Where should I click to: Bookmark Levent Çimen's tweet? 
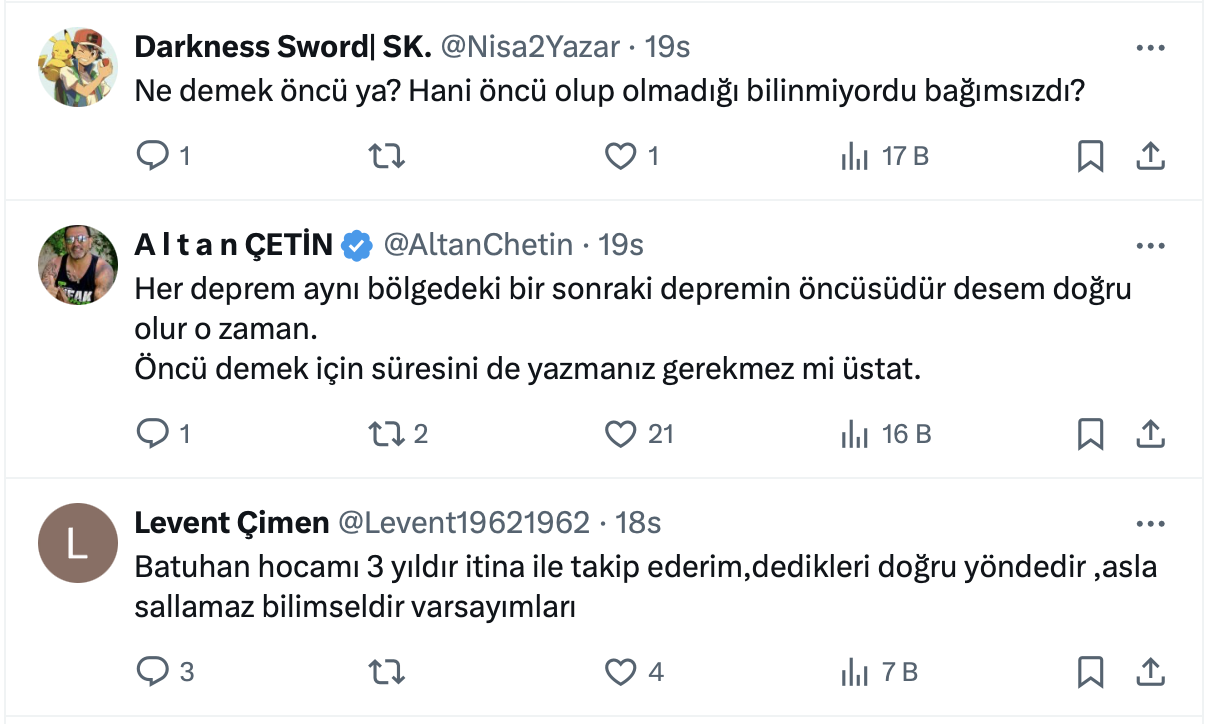click(1090, 672)
